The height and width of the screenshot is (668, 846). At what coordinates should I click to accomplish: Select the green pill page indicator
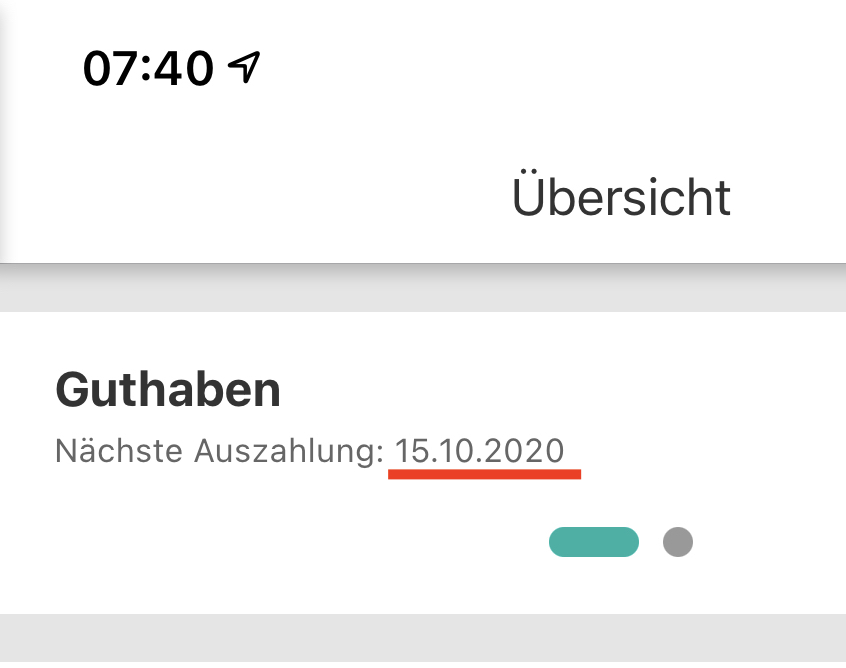pos(593,542)
